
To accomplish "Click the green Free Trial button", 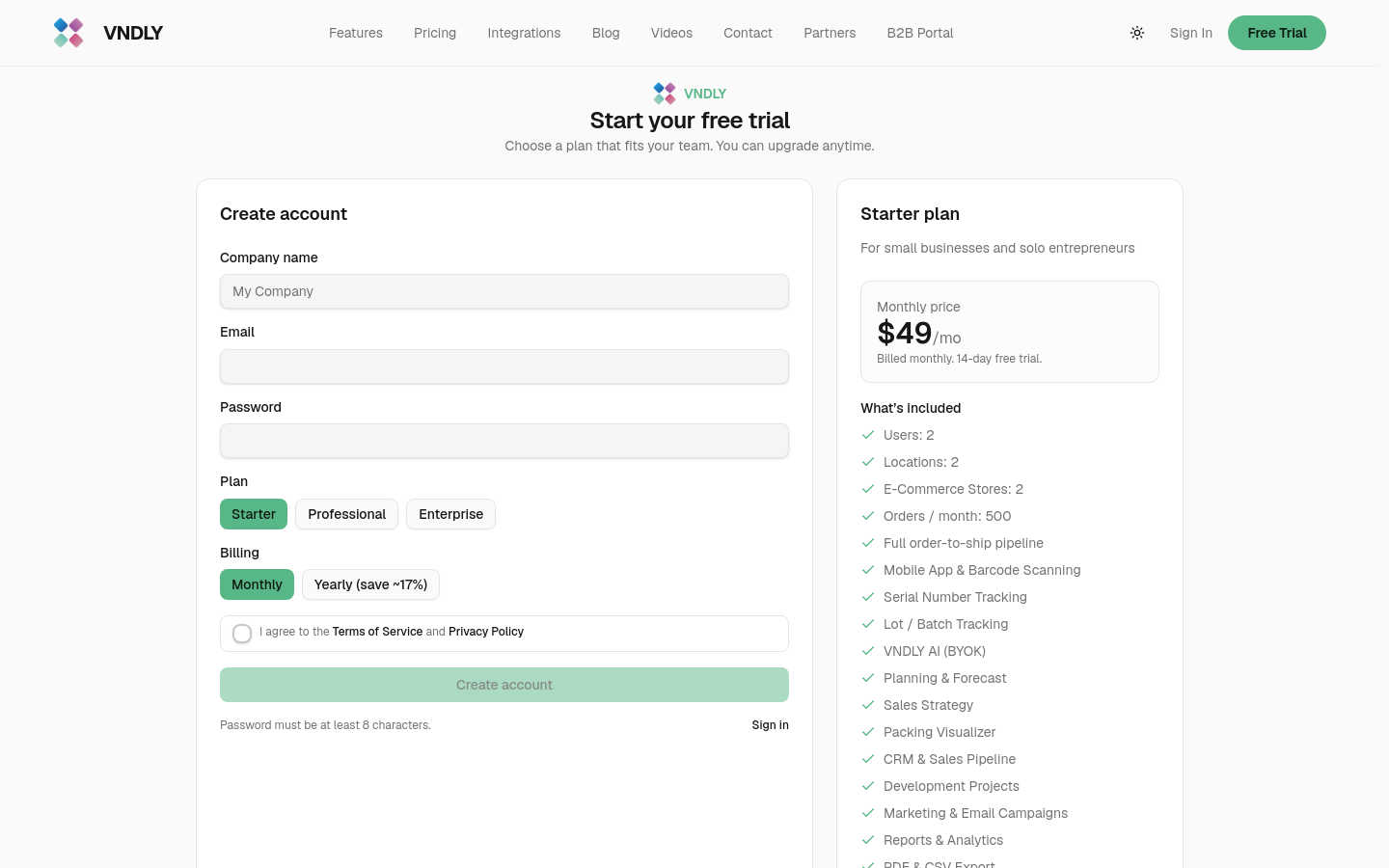I will (x=1277, y=33).
